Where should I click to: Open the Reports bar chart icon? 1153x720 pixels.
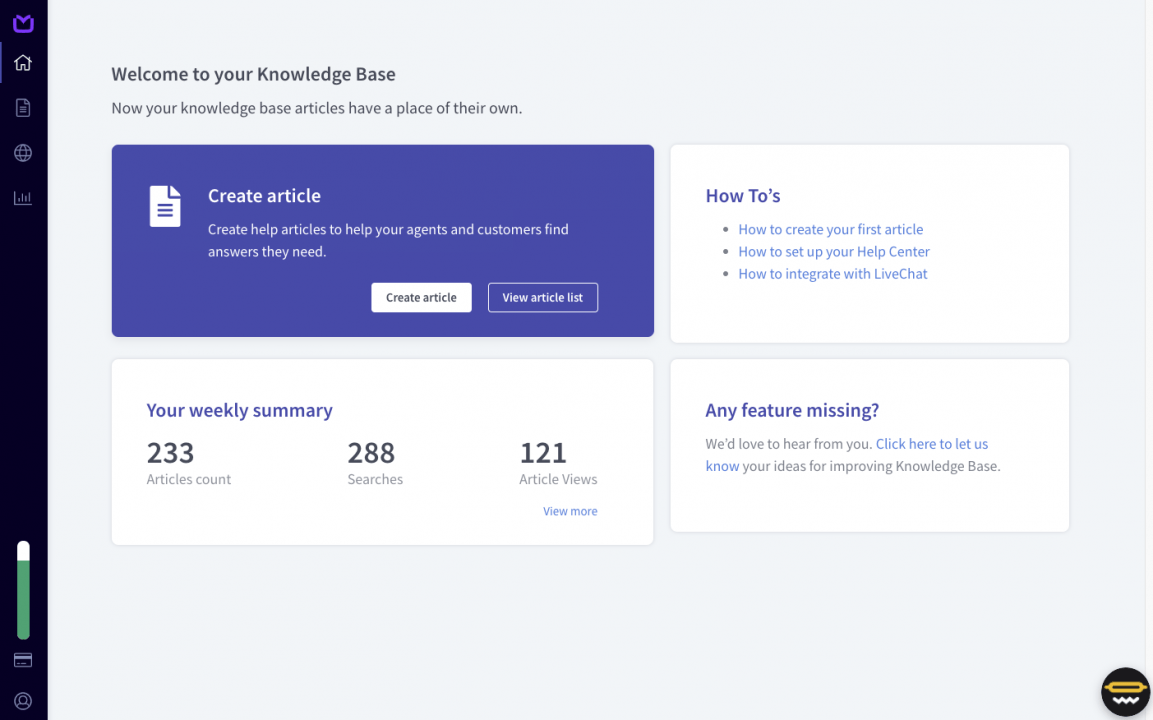coord(23,198)
